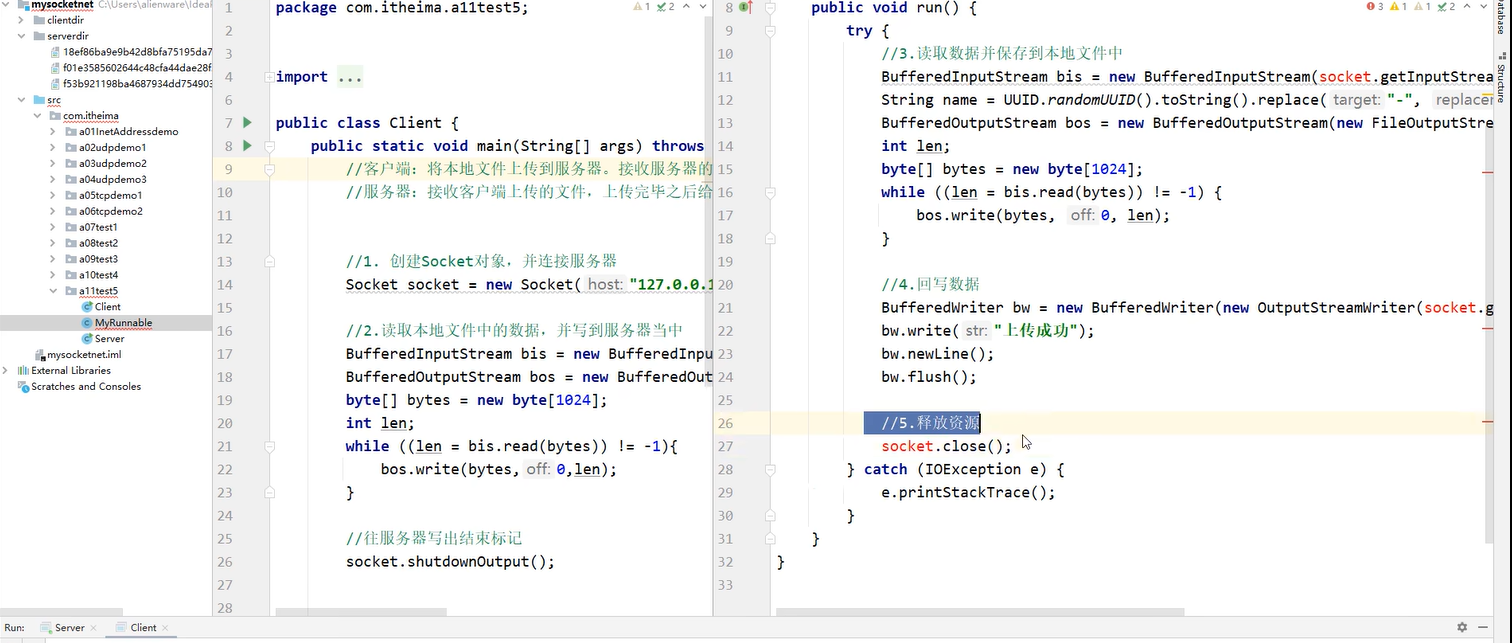Collapse the serverdir folder in the project tree
Viewport: 1512px width, 643px height.
[x=22, y=35]
